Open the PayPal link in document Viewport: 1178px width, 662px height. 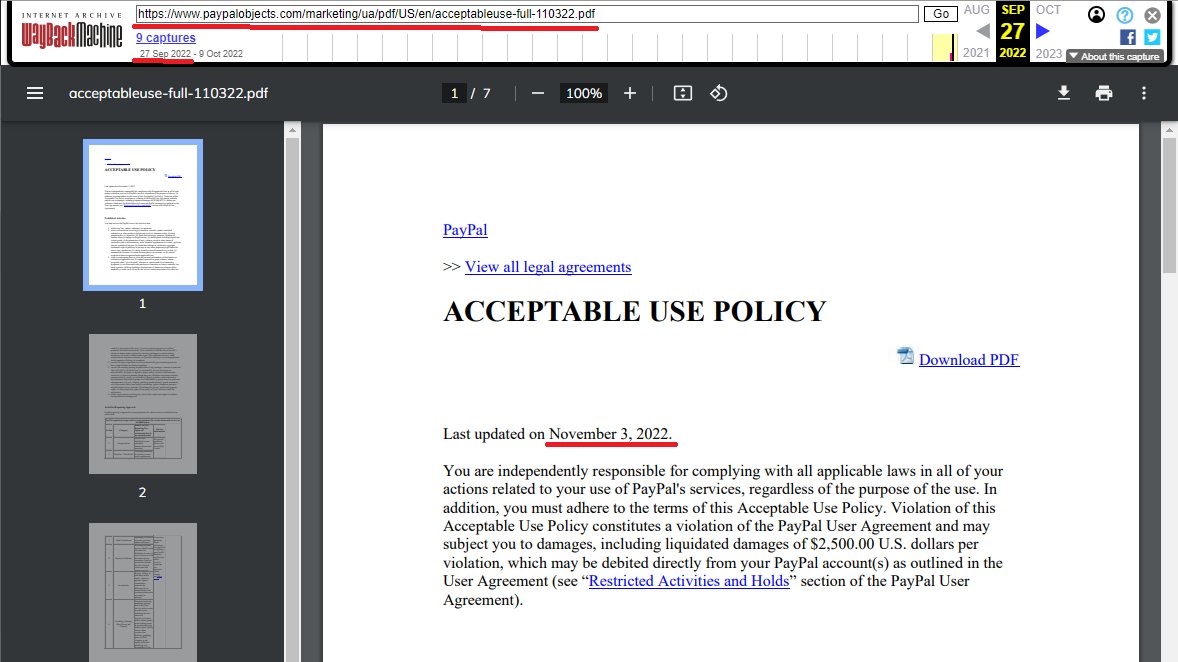[465, 230]
